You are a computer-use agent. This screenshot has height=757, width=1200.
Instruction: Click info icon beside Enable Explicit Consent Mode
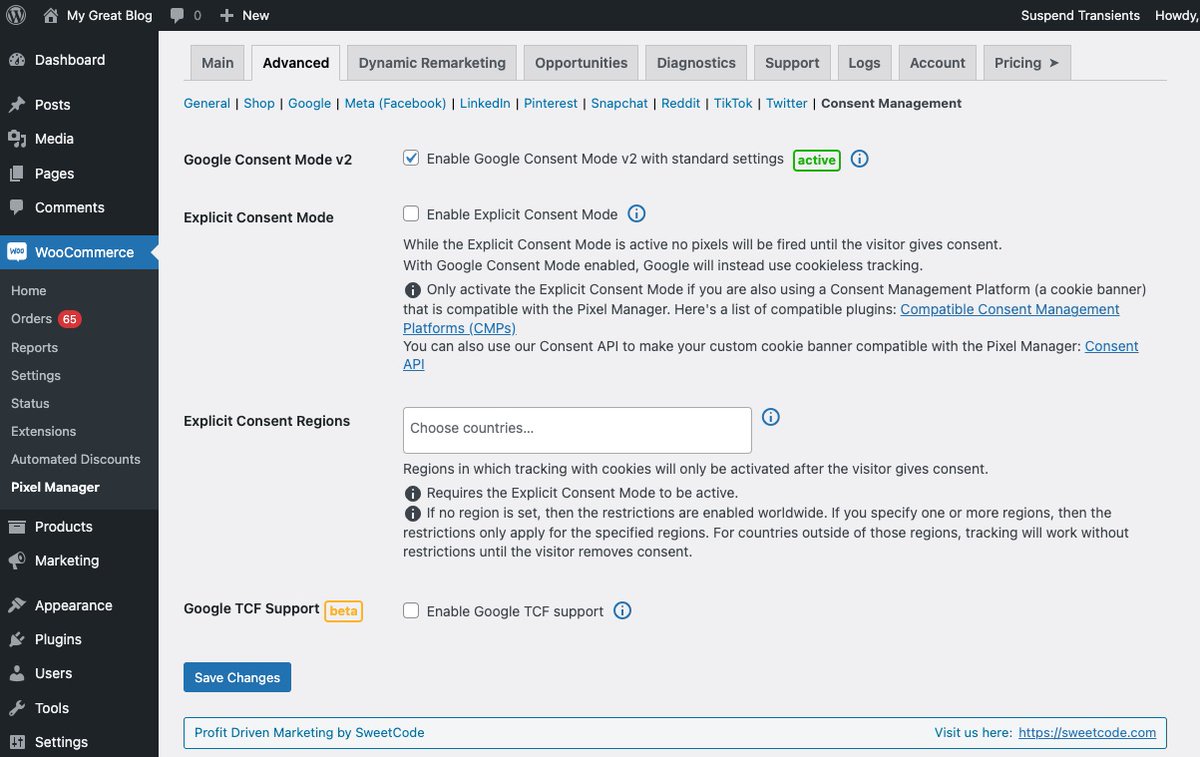click(x=636, y=214)
